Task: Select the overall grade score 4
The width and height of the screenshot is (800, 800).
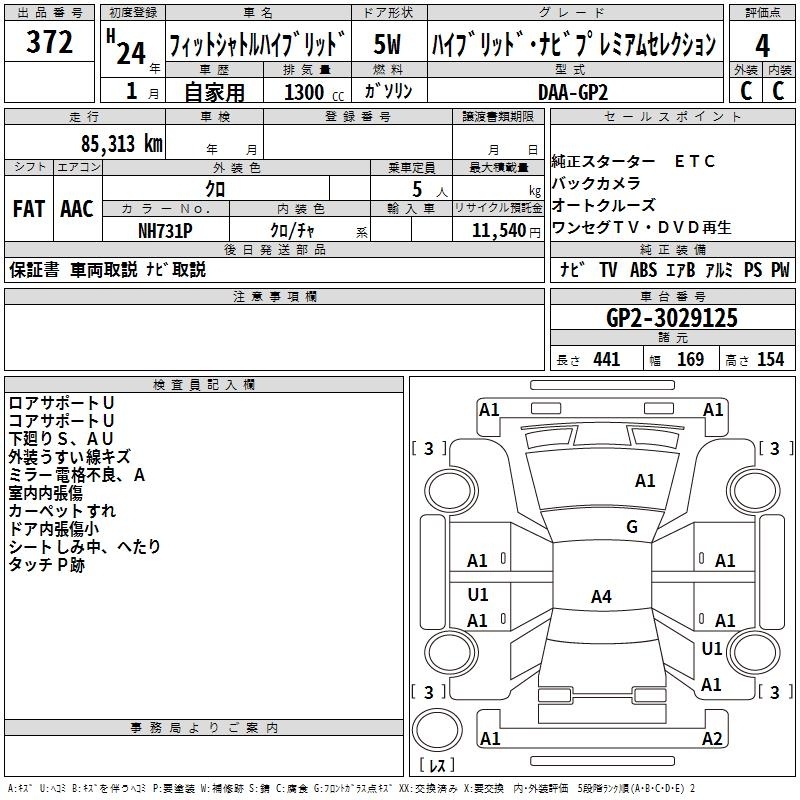Action: 762,44
